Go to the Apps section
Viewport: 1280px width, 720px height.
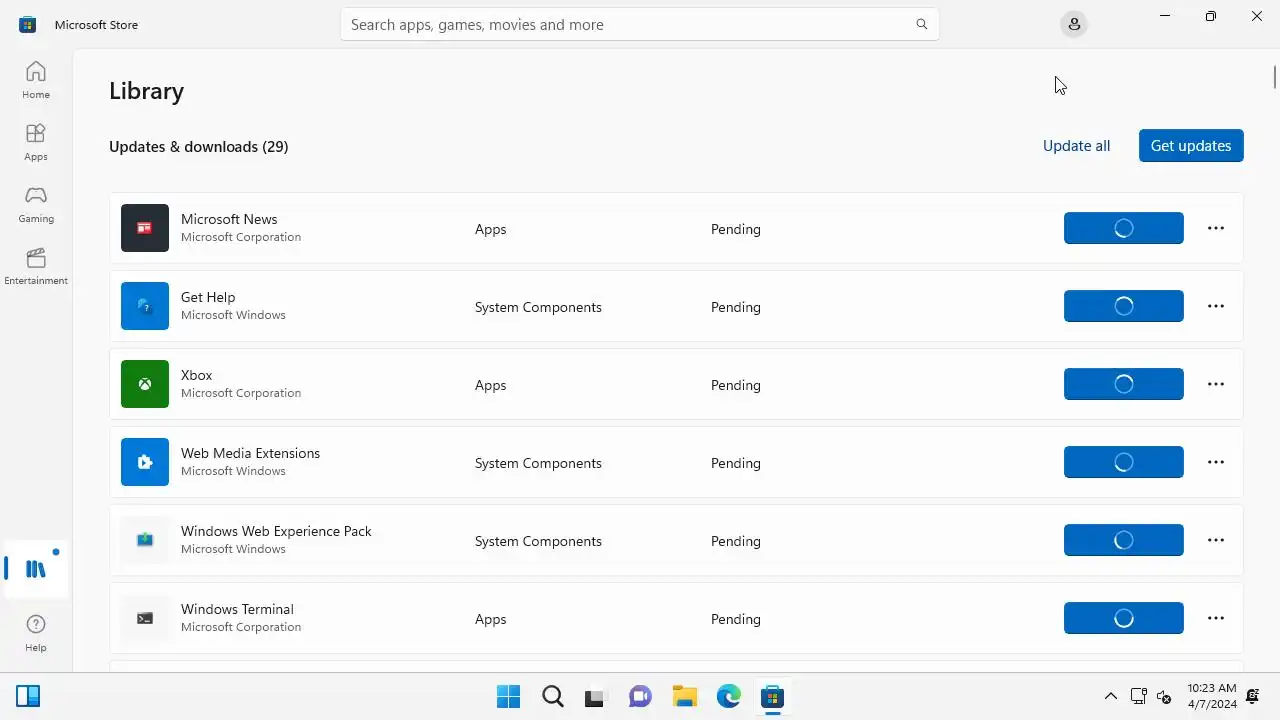(36, 142)
